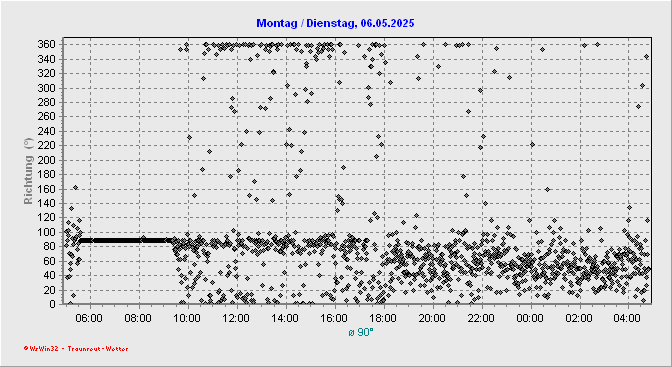This screenshot has height=367, width=672.
Task: Click the 06:00 time axis label
Action: (90, 319)
